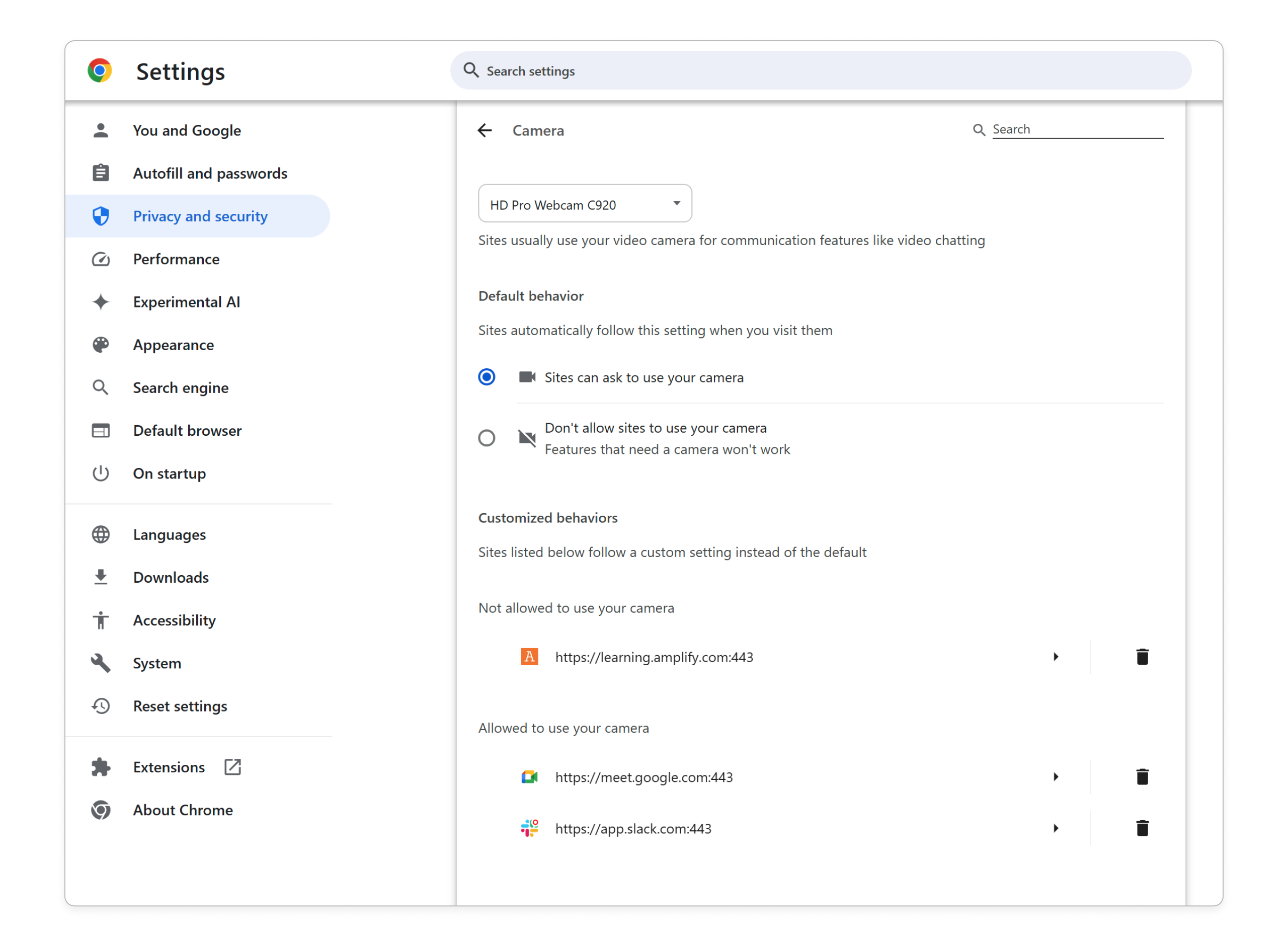This screenshot has width=1288, height=946.
Task: Go to Autofill and passwords
Action: point(209,174)
